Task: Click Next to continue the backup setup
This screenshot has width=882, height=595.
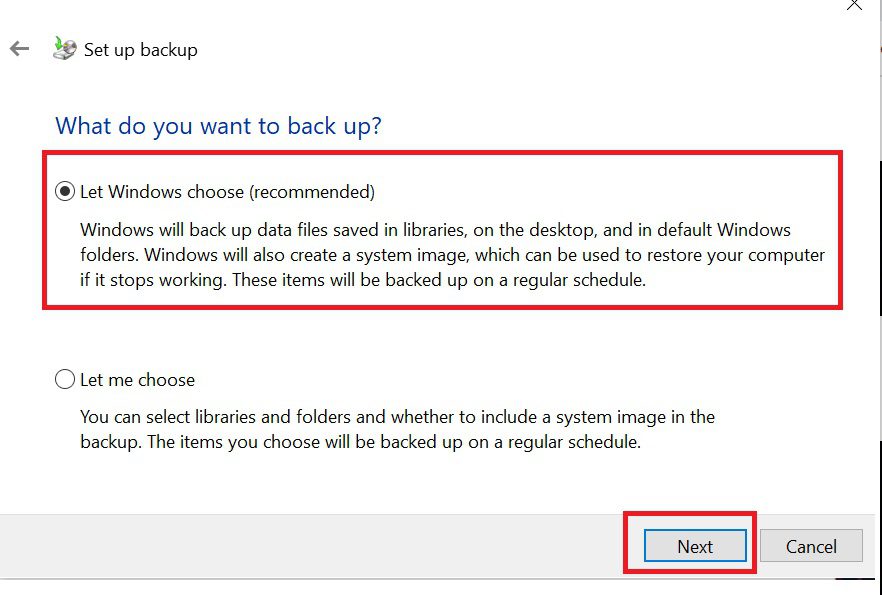Action: (x=695, y=546)
